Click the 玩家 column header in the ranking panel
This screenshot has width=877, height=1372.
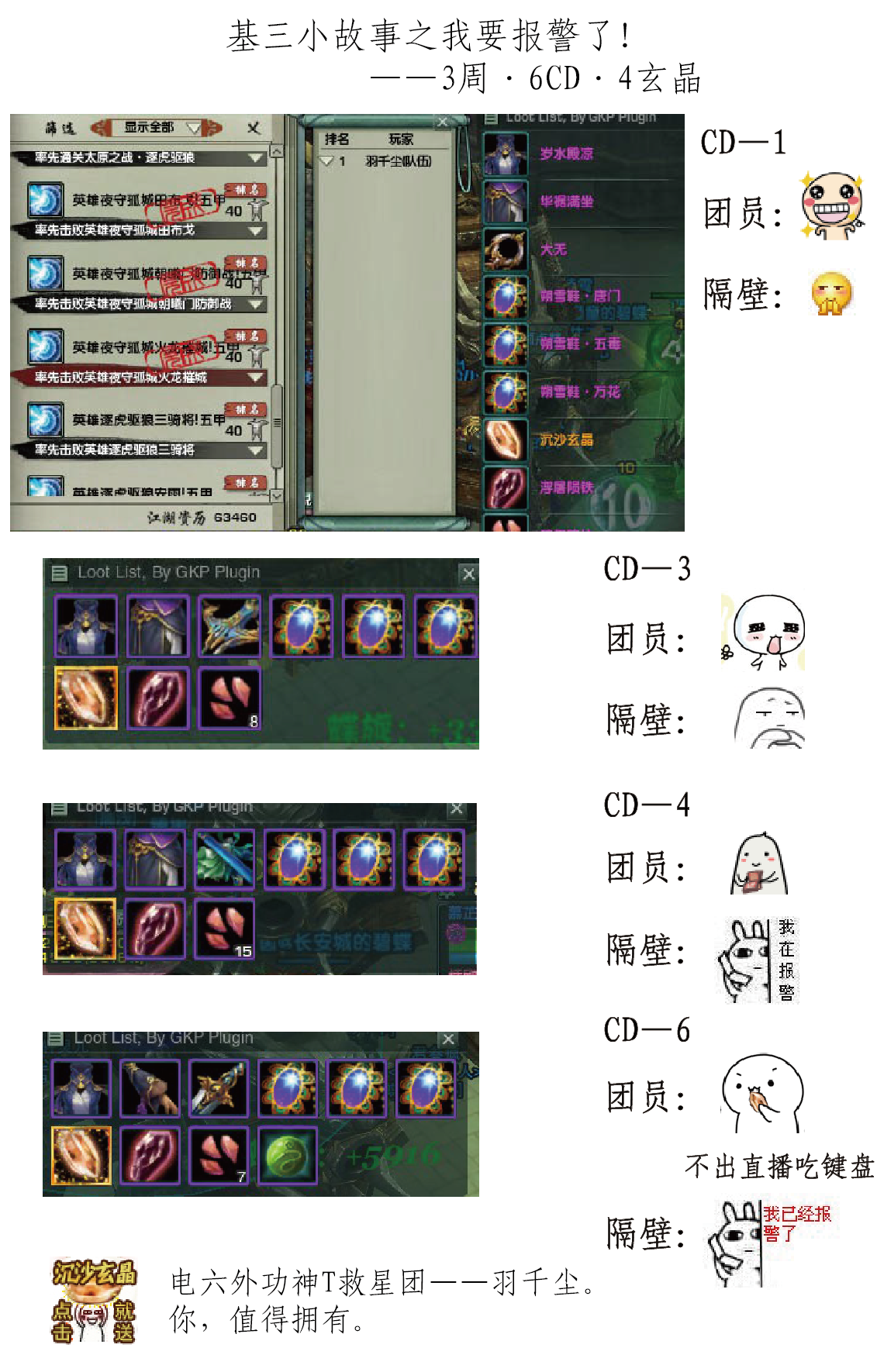tap(401, 140)
